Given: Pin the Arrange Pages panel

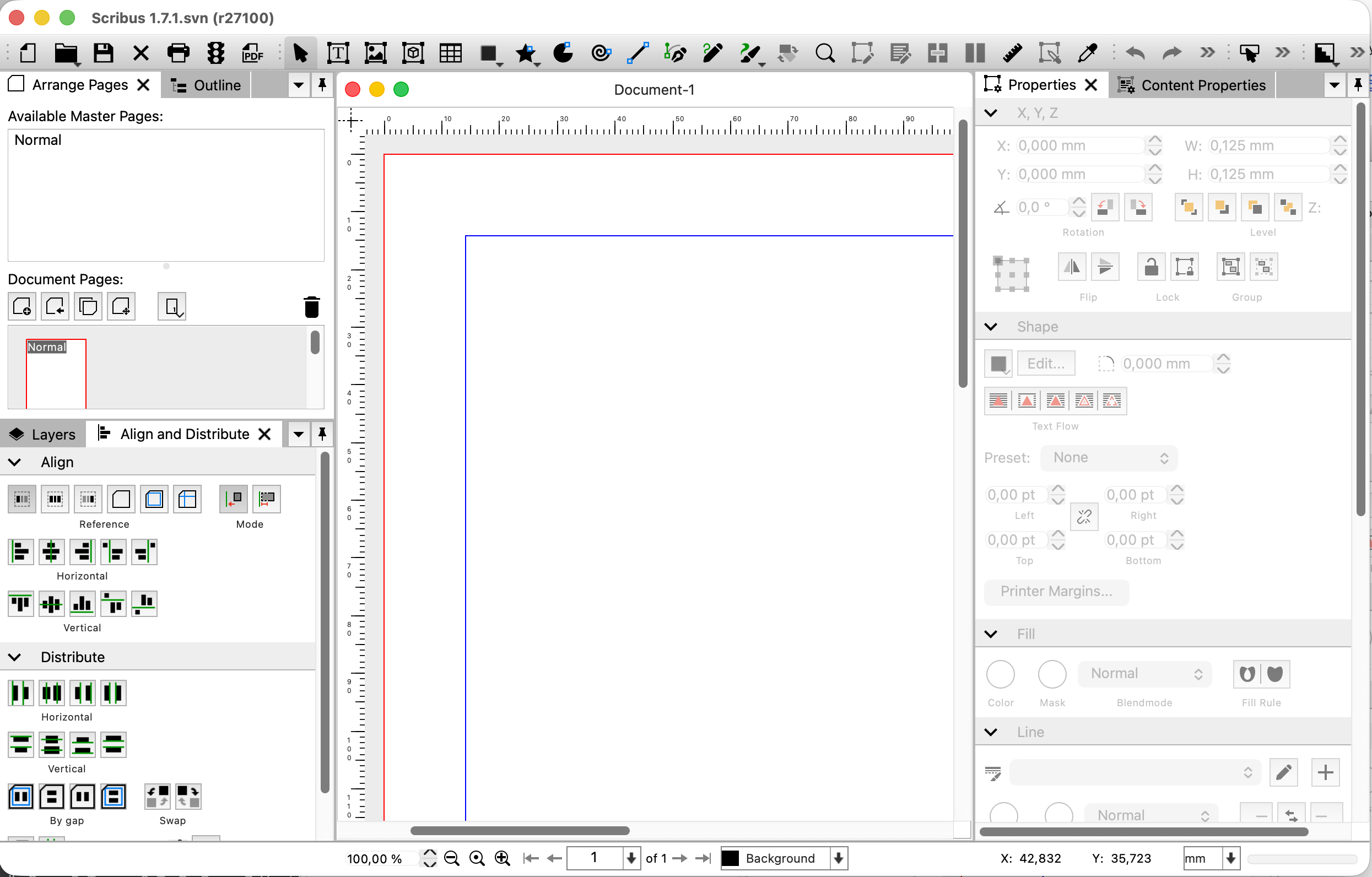Looking at the screenshot, I should point(322,85).
